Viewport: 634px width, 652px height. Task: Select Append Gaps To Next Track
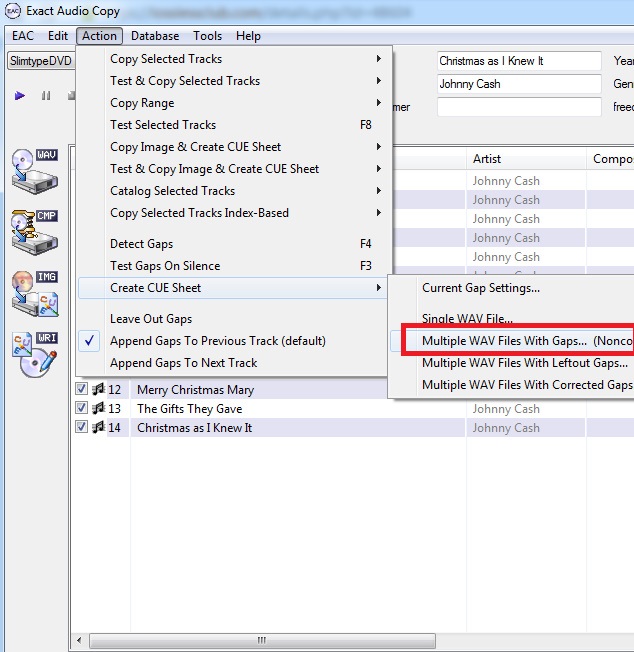coord(233,363)
